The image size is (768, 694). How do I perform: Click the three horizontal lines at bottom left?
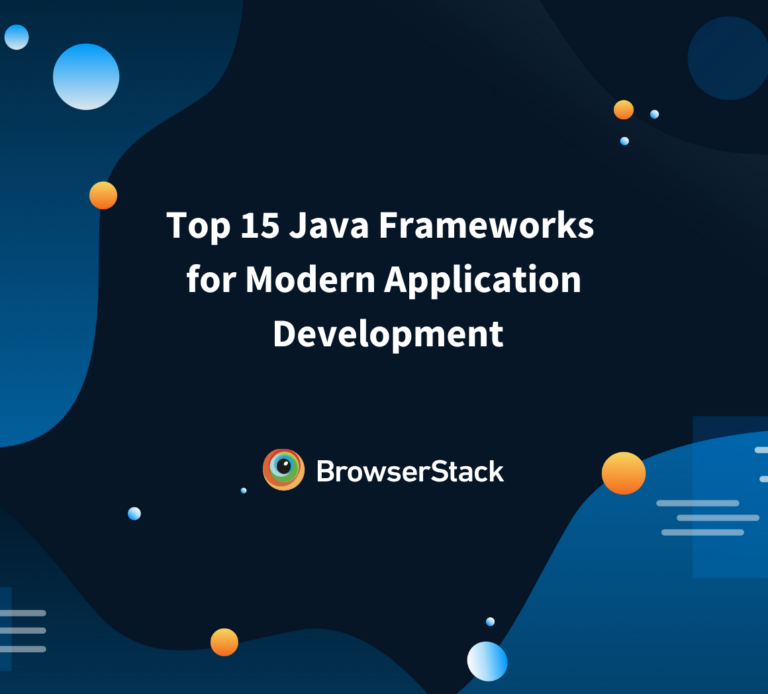pos(22,630)
